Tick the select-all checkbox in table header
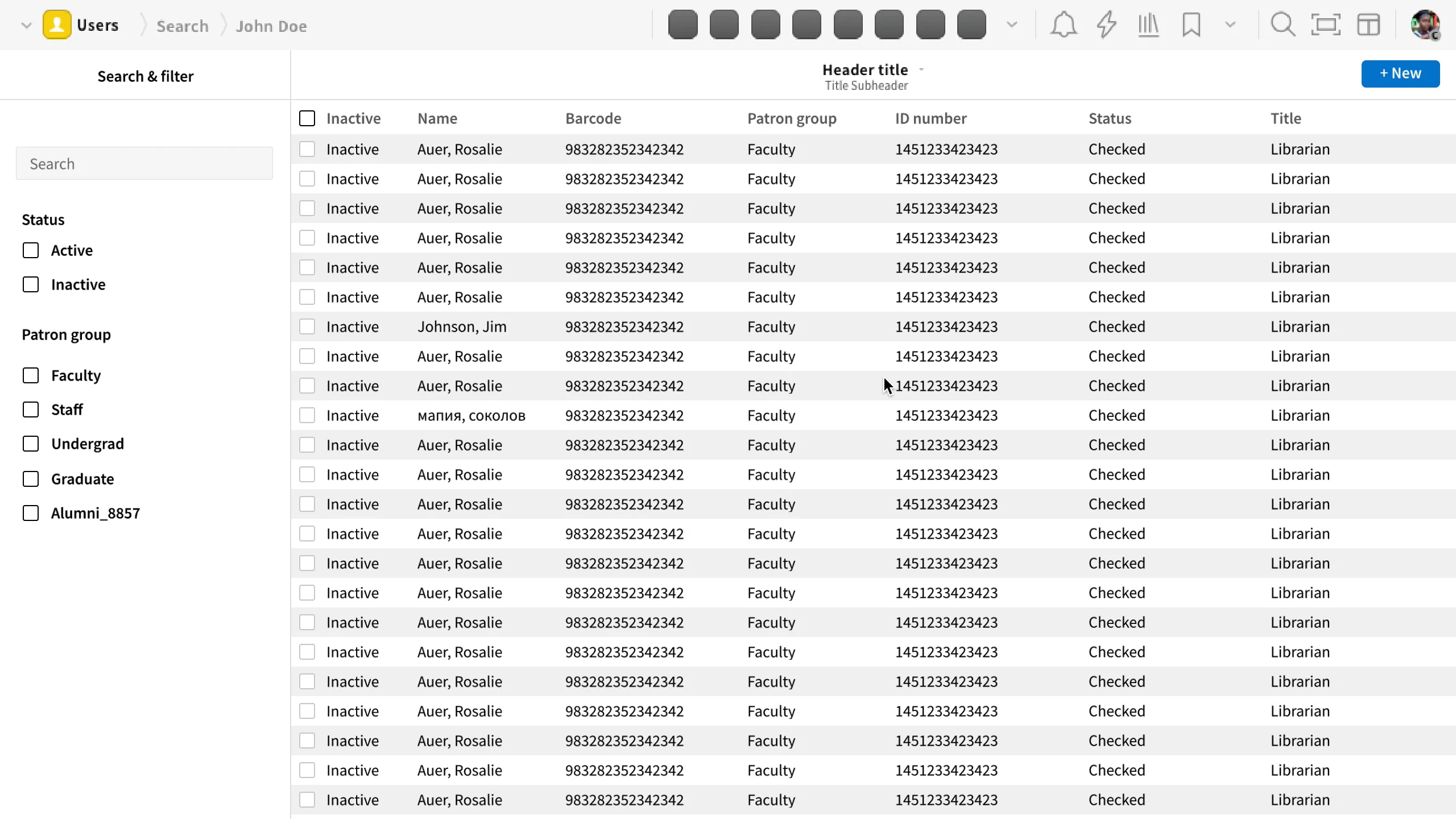This screenshot has height=819, width=1456. click(x=307, y=118)
